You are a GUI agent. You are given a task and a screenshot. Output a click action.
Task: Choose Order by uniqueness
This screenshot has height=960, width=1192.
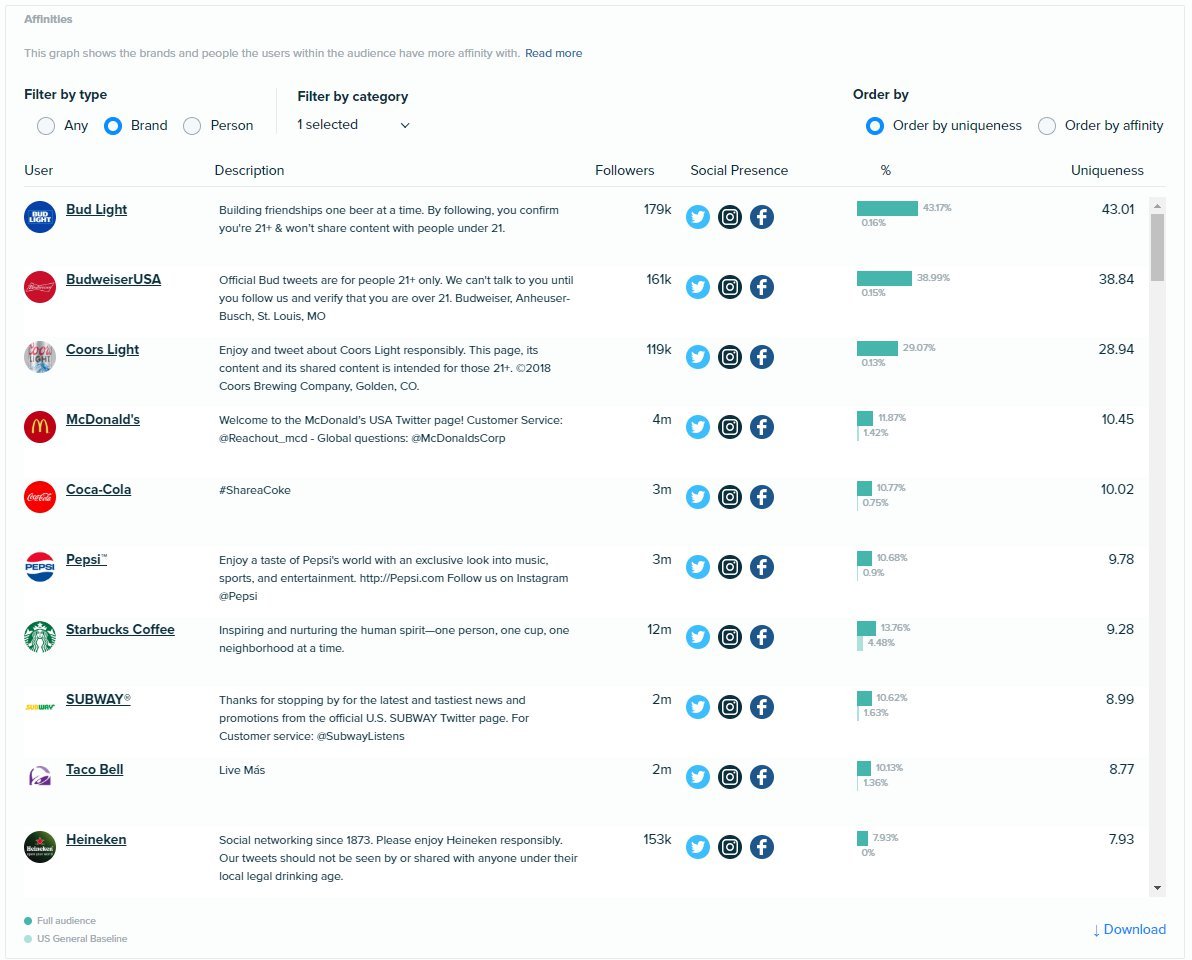pyautogui.click(x=875, y=125)
